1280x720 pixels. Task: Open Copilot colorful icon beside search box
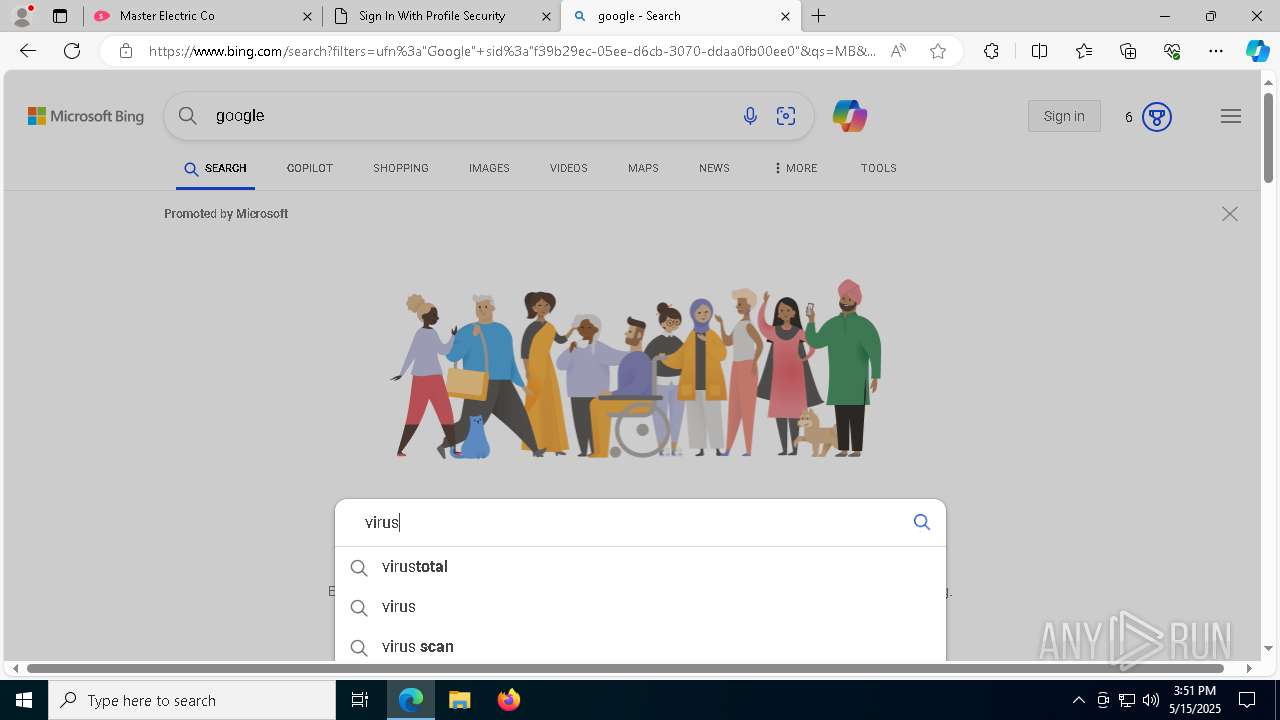[x=849, y=116]
